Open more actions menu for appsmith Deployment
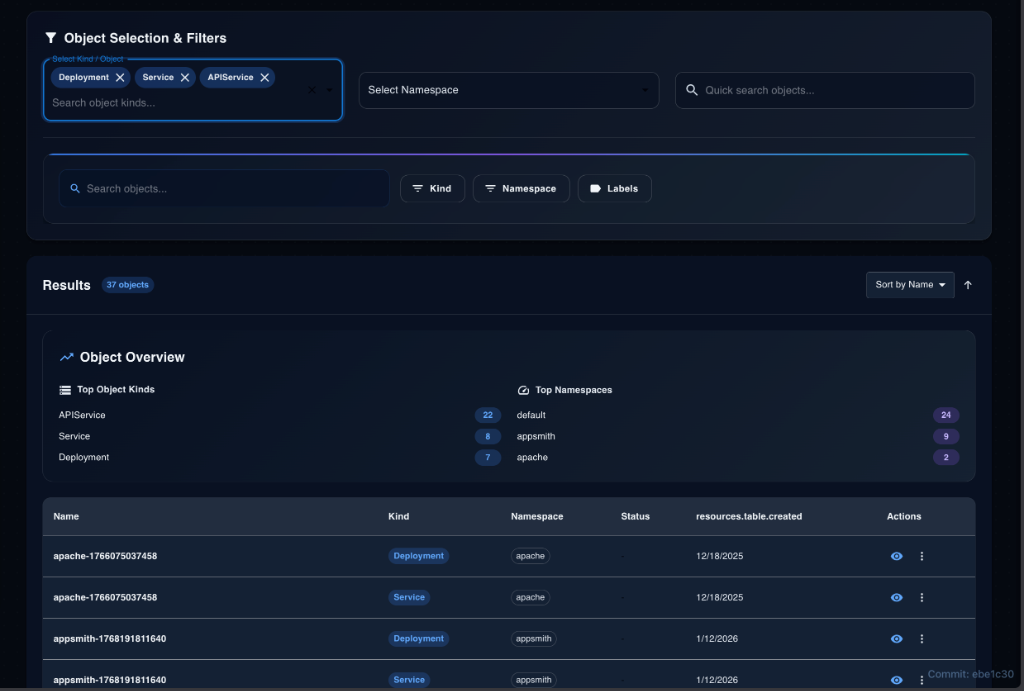The width and height of the screenshot is (1024, 691). tap(922, 638)
